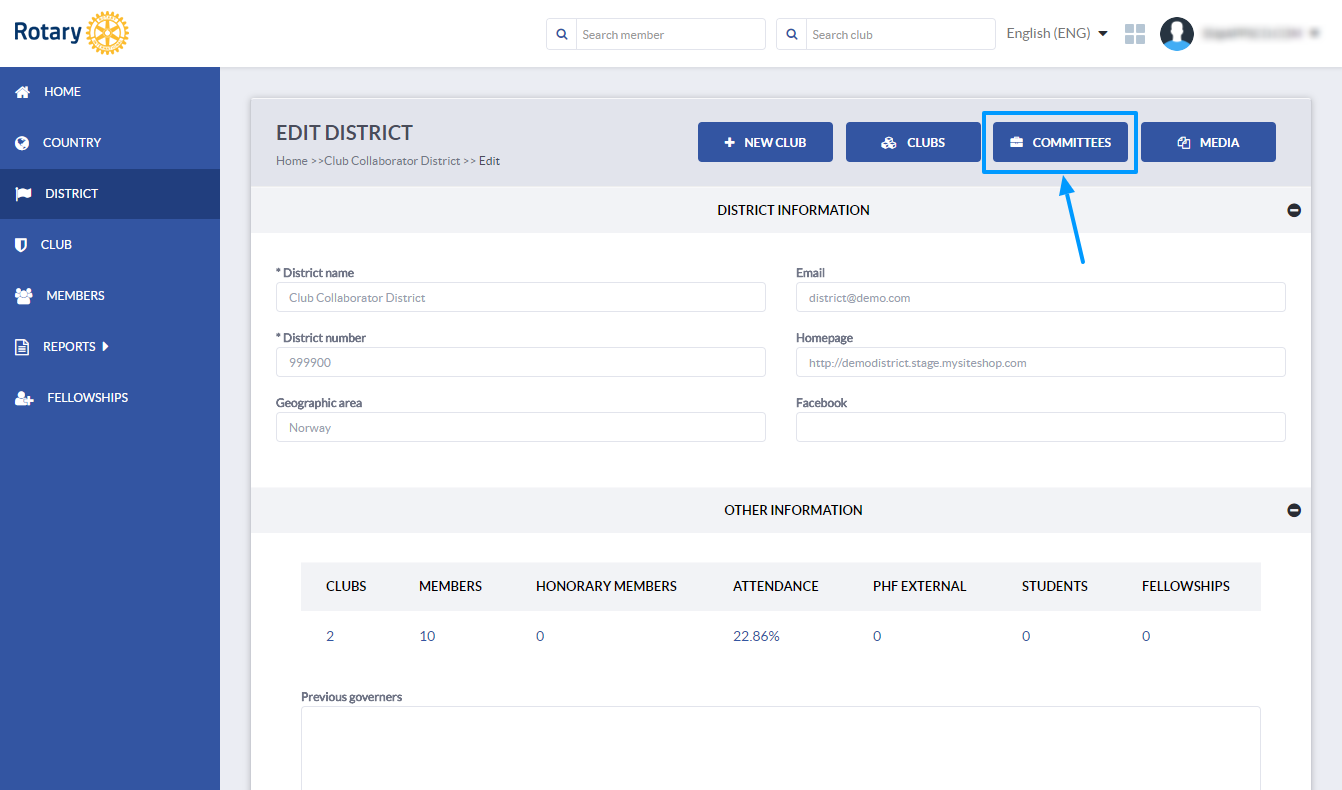Click the Email input field
The width and height of the screenshot is (1342, 790).
[x=1041, y=297]
